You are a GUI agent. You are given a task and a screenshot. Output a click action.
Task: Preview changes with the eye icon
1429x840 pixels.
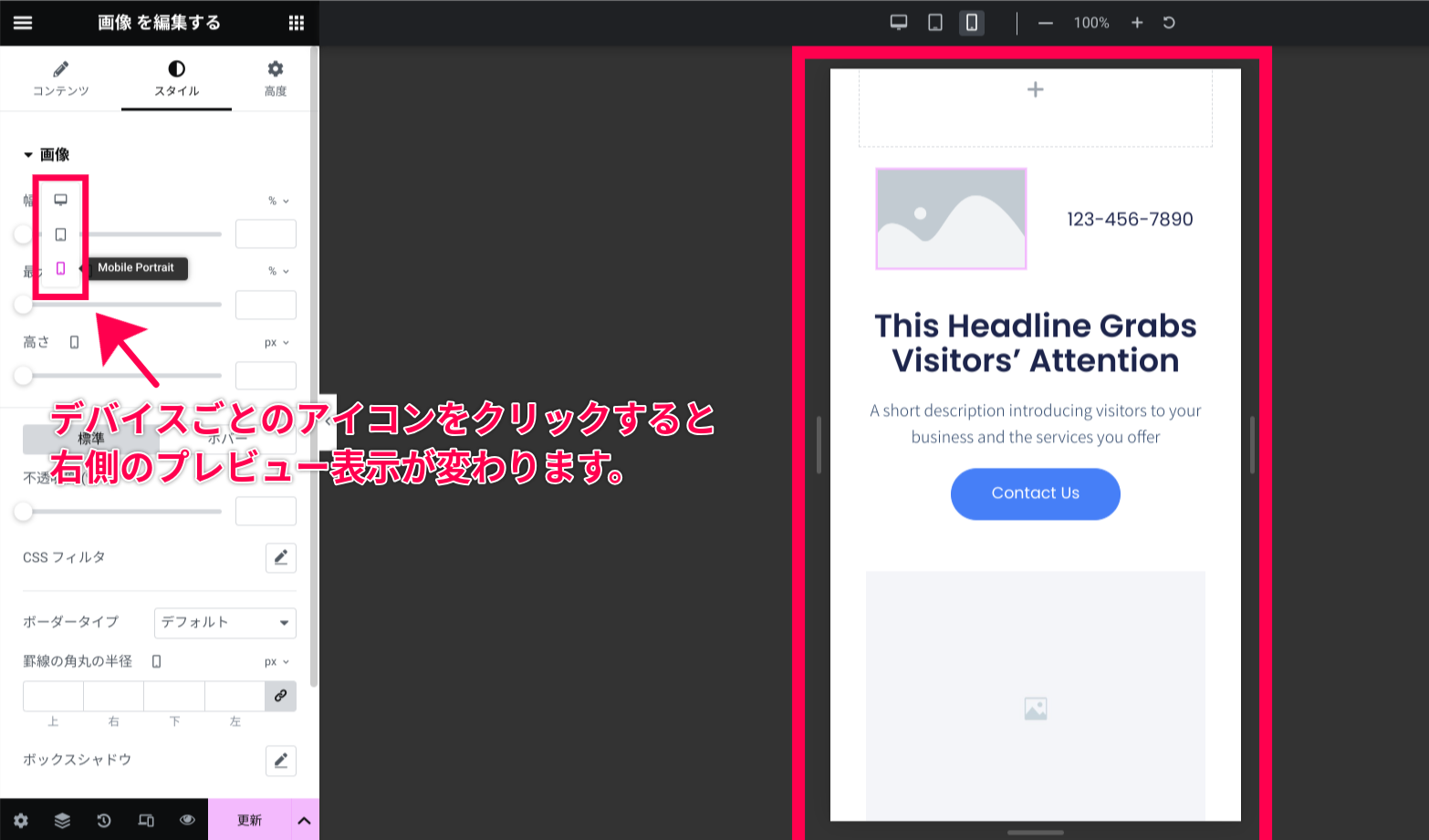coord(187,820)
